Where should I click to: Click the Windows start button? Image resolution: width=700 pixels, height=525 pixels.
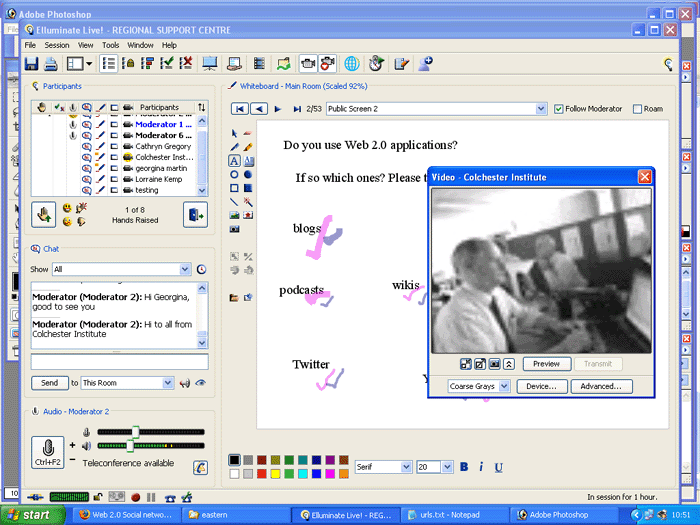coord(32,515)
